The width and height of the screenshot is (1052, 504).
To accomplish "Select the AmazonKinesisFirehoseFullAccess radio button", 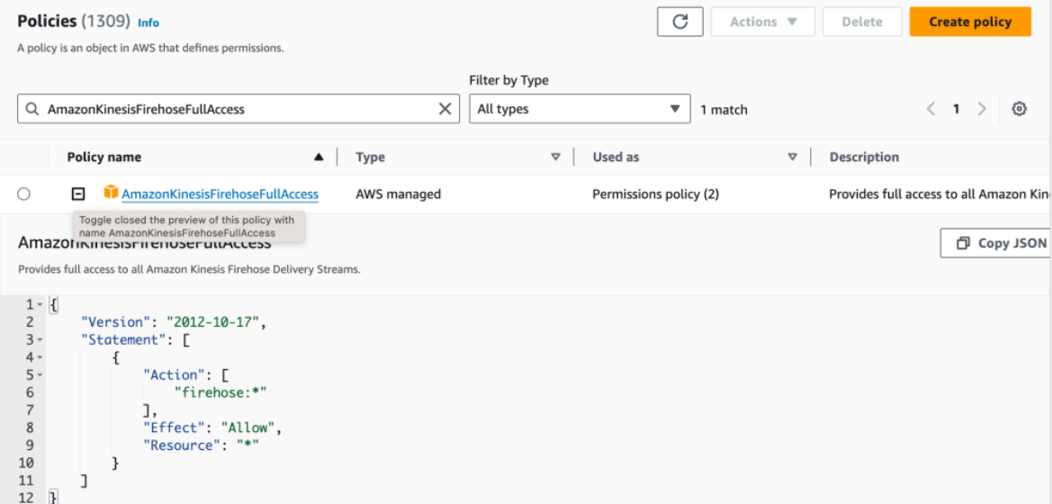I will click(24, 194).
